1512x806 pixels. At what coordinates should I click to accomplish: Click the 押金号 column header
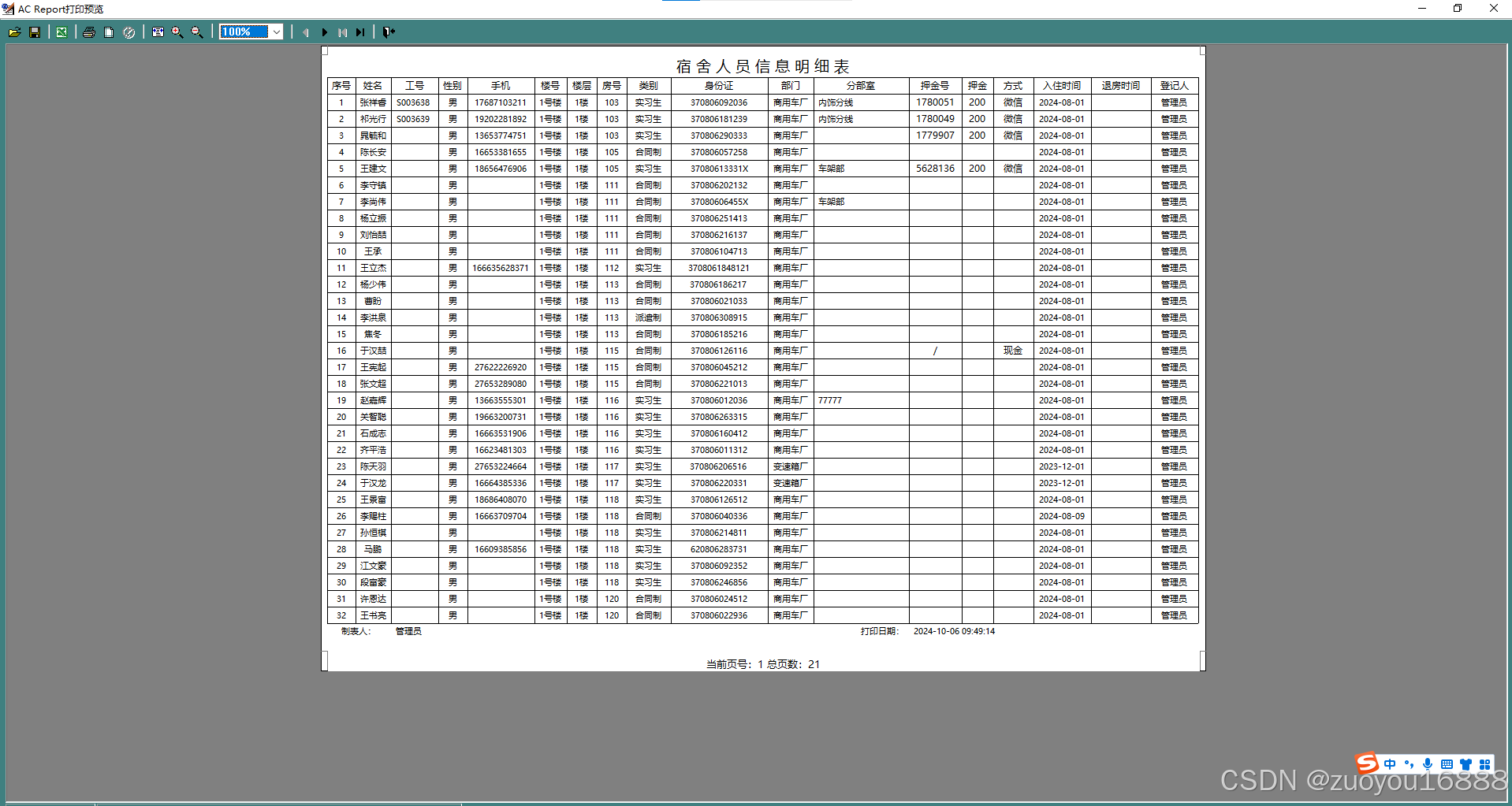[x=935, y=86]
